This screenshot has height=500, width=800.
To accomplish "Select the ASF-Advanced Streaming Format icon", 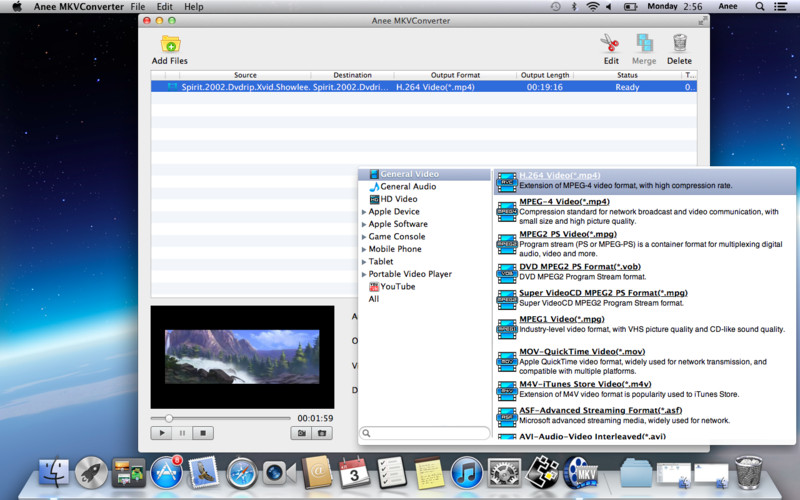I will [507, 417].
